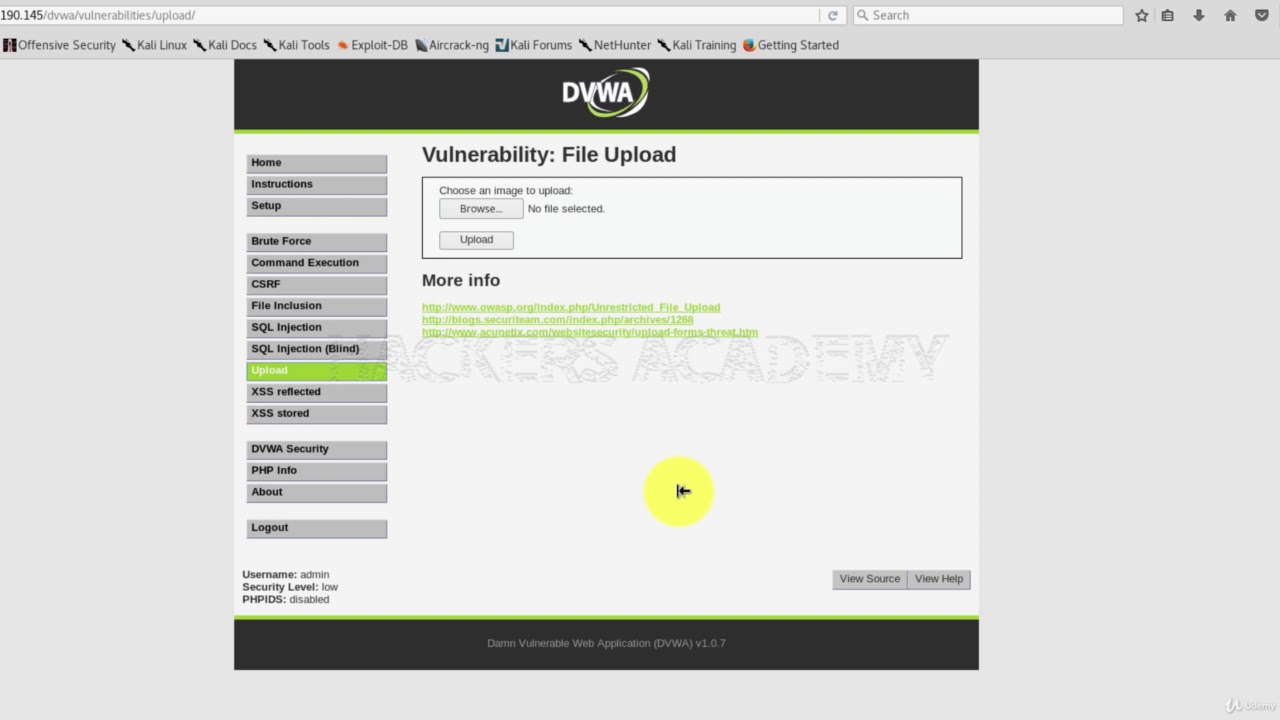The height and width of the screenshot is (720, 1280).
Task: Click the 'More info' heading
Action: pyautogui.click(x=461, y=281)
